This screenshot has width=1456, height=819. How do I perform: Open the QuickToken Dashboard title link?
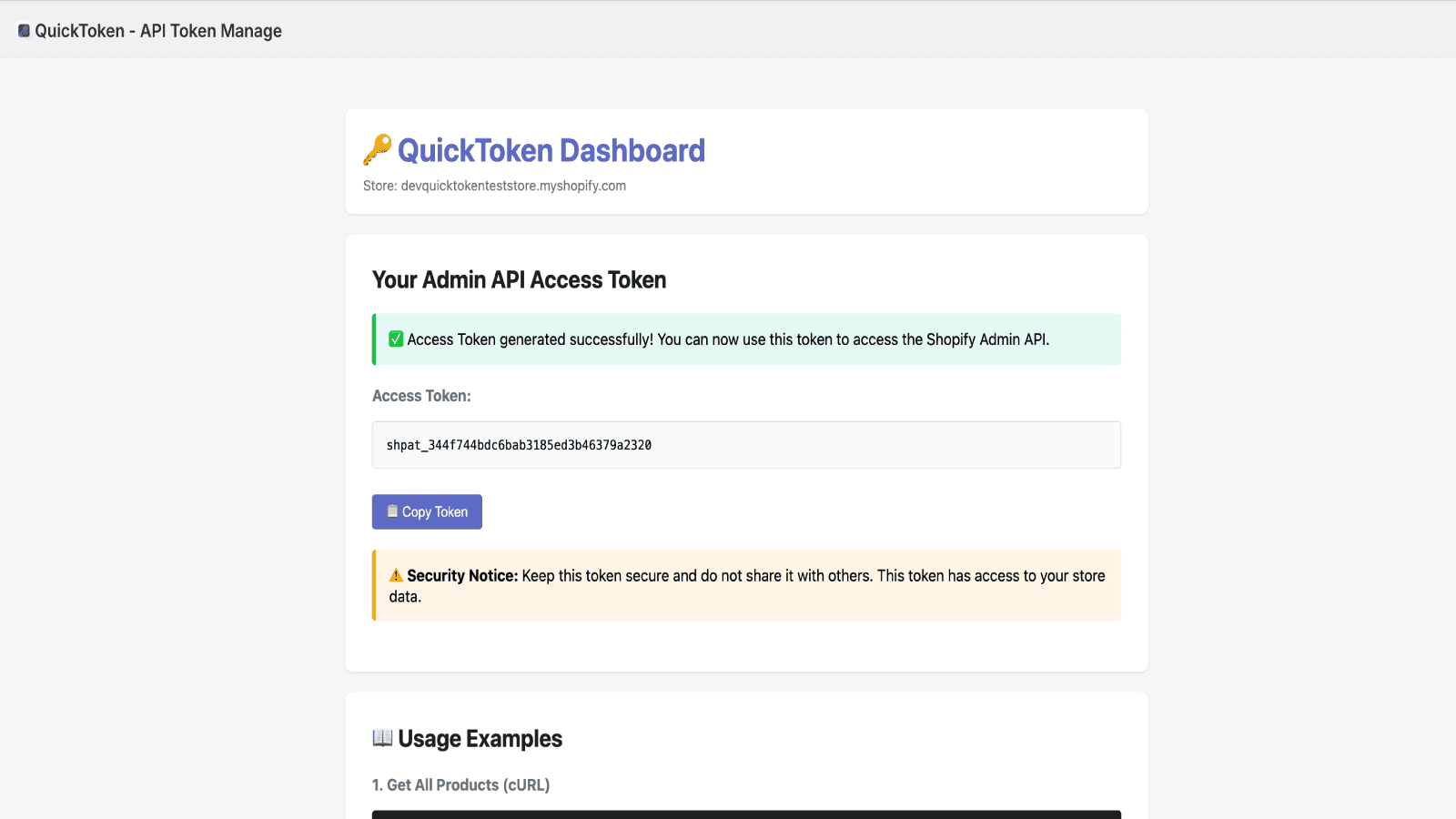click(551, 149)
